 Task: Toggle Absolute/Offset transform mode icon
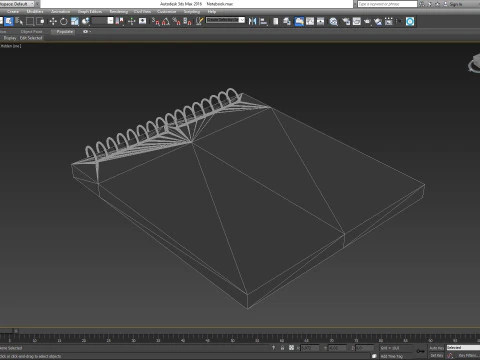291,348
